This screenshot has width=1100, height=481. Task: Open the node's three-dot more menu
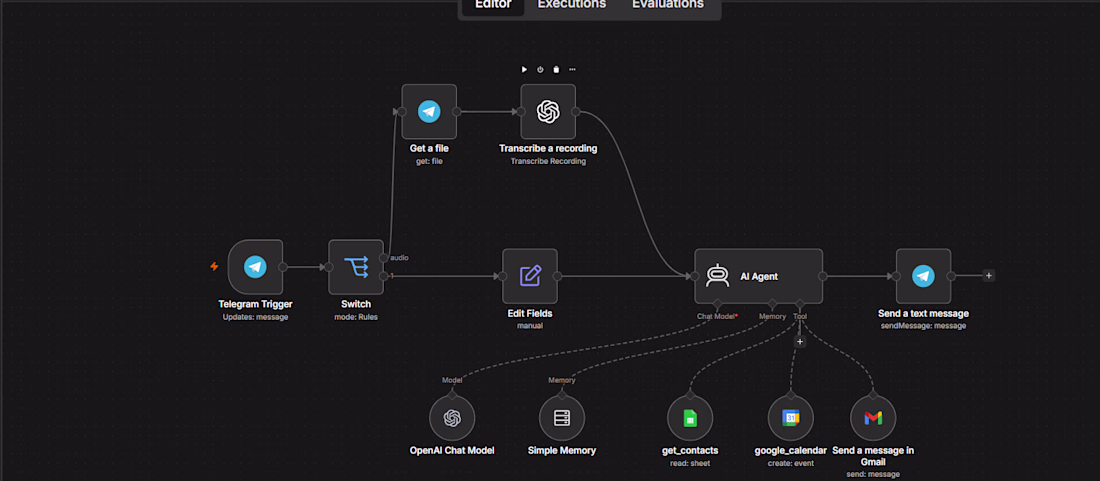click(x=572, y=69)
